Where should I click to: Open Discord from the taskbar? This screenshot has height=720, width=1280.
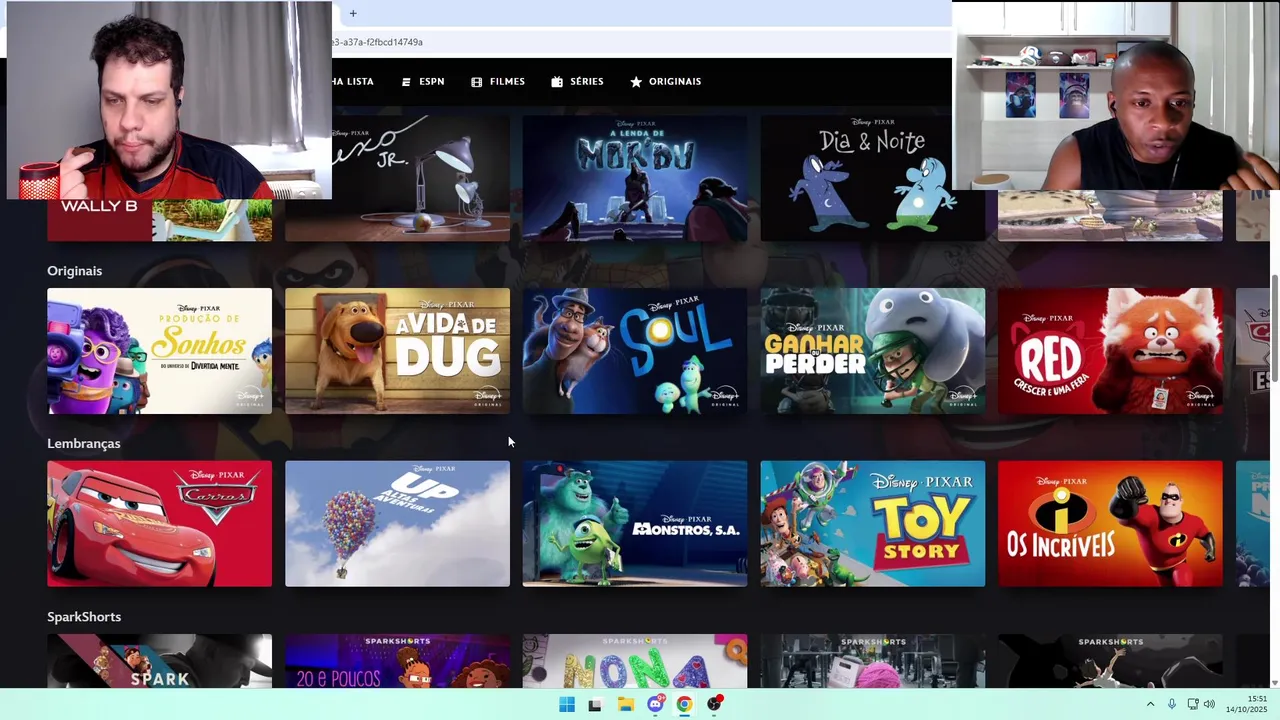pos(655,704)
